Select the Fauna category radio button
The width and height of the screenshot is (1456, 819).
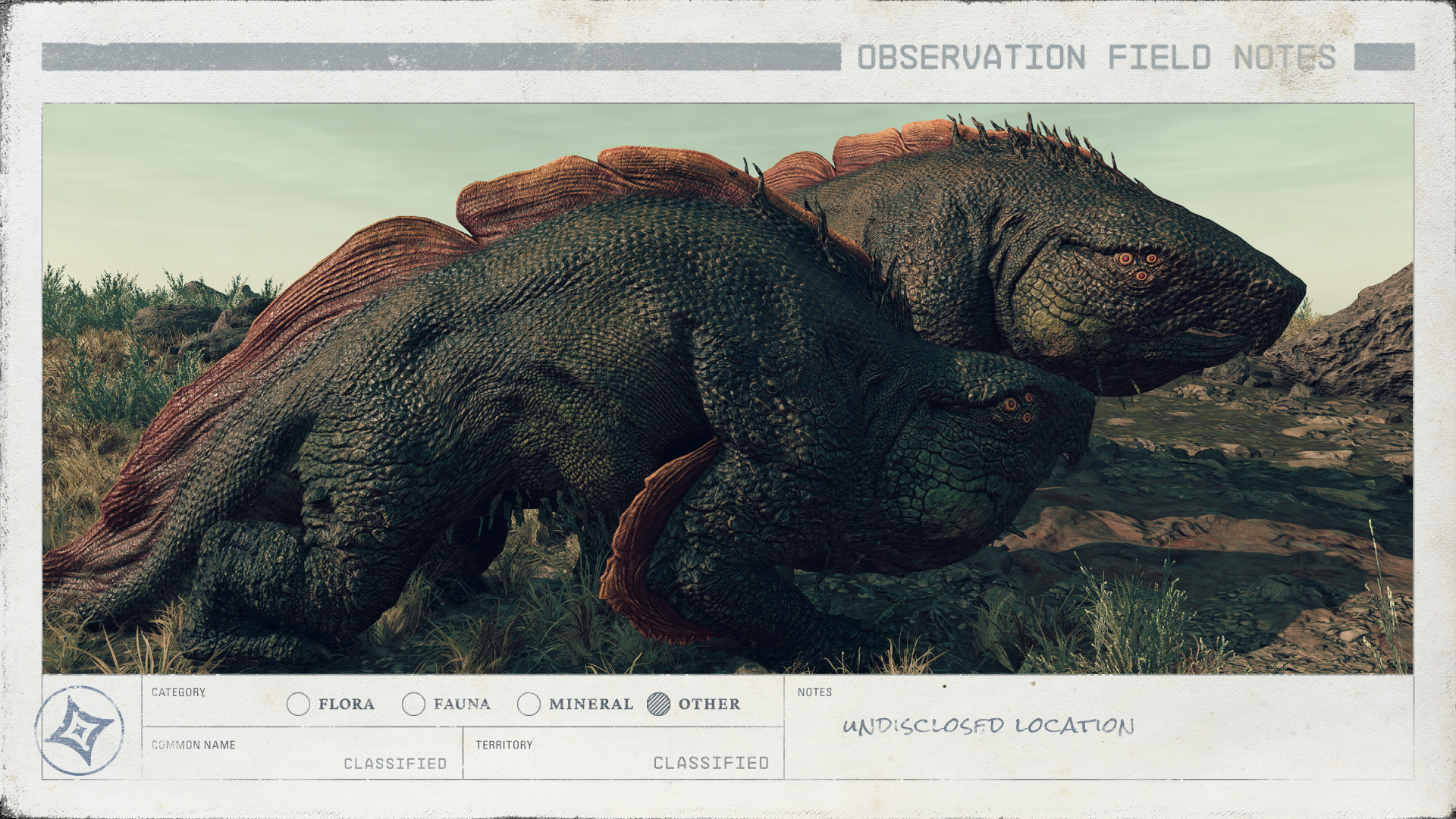pos(413,704)
